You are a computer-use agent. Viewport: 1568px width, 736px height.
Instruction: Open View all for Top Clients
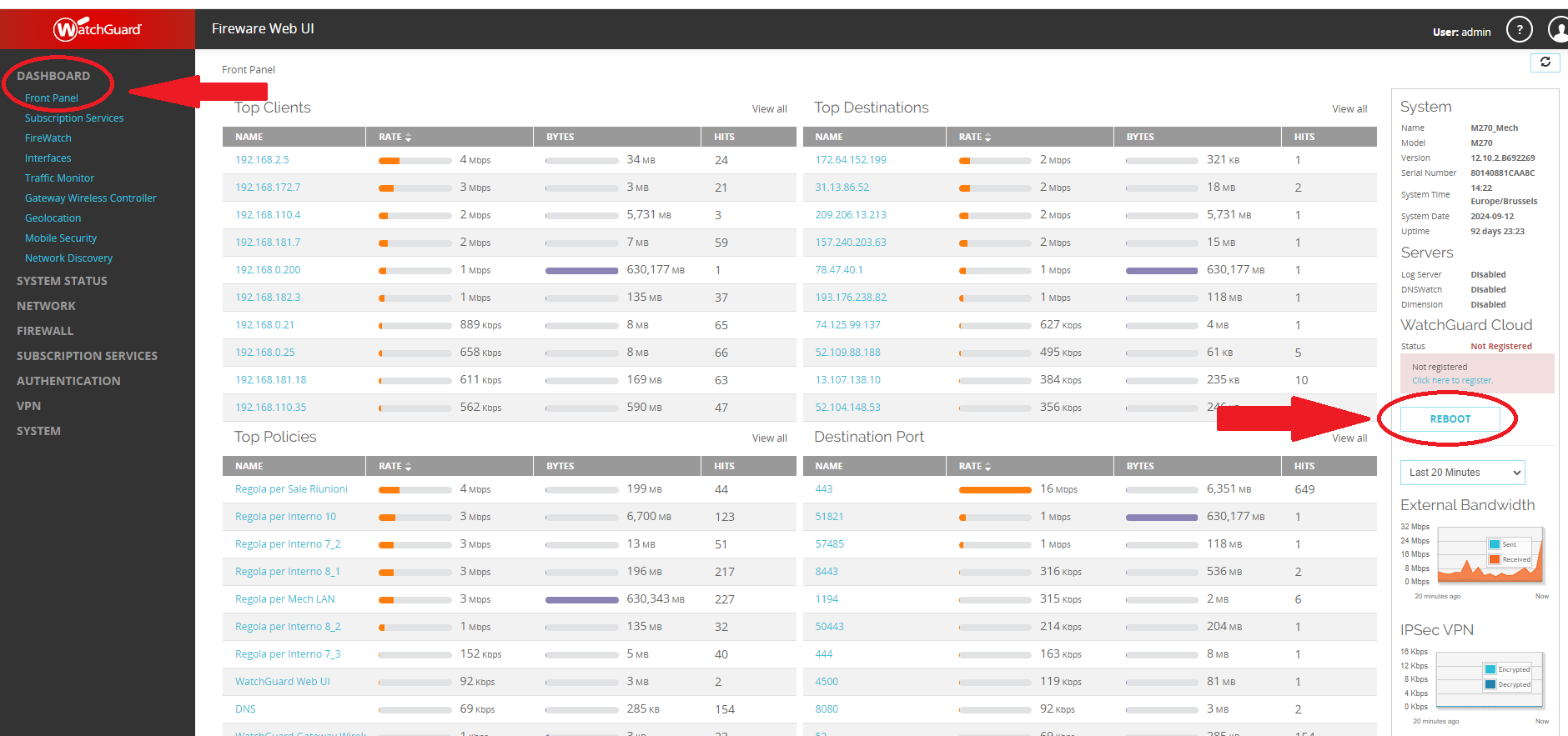(x=769, y=109)
